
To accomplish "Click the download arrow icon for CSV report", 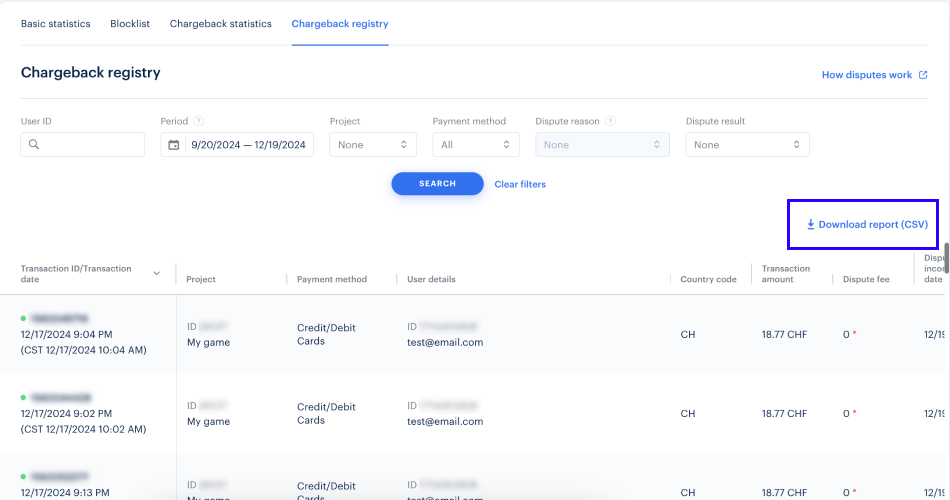I will (811, 225).
